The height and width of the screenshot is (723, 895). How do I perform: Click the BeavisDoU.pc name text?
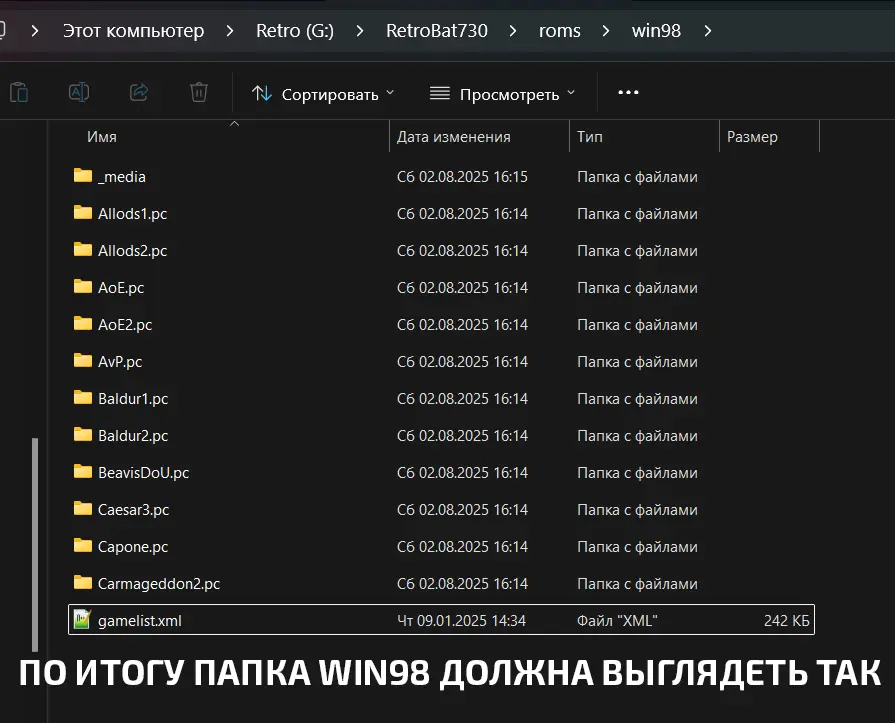143,472
